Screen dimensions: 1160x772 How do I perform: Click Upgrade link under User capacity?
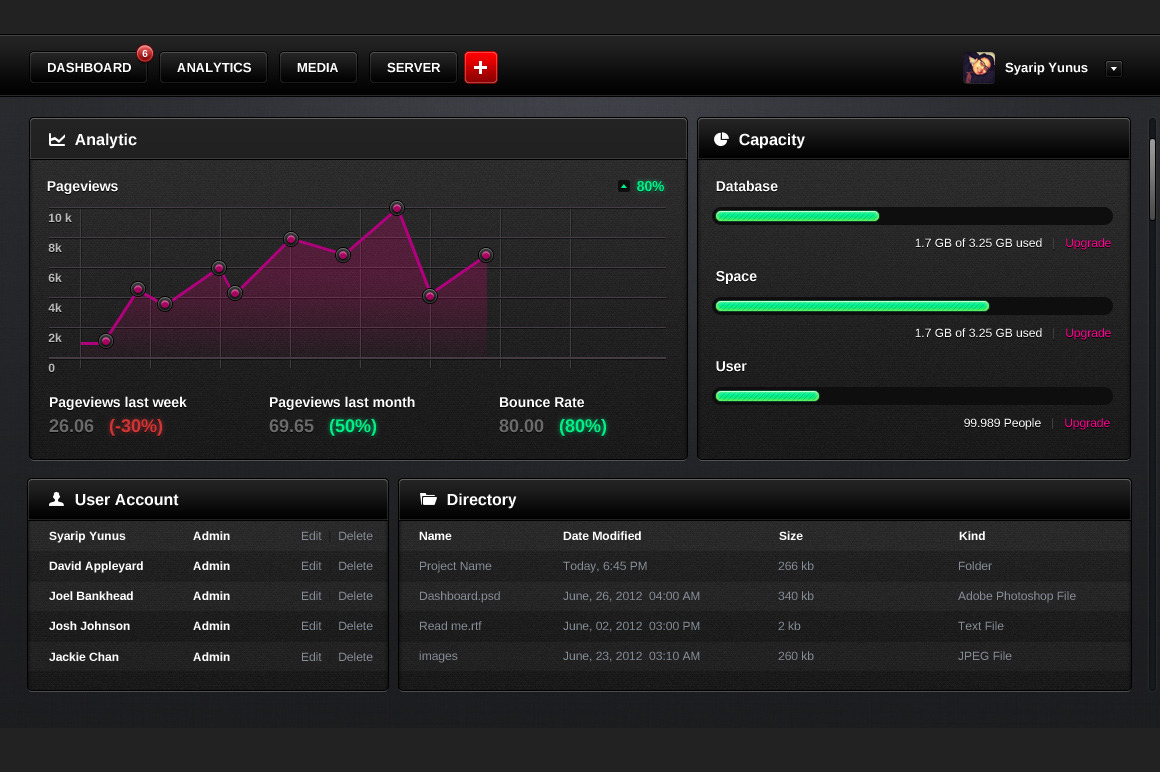point(1087,423)
